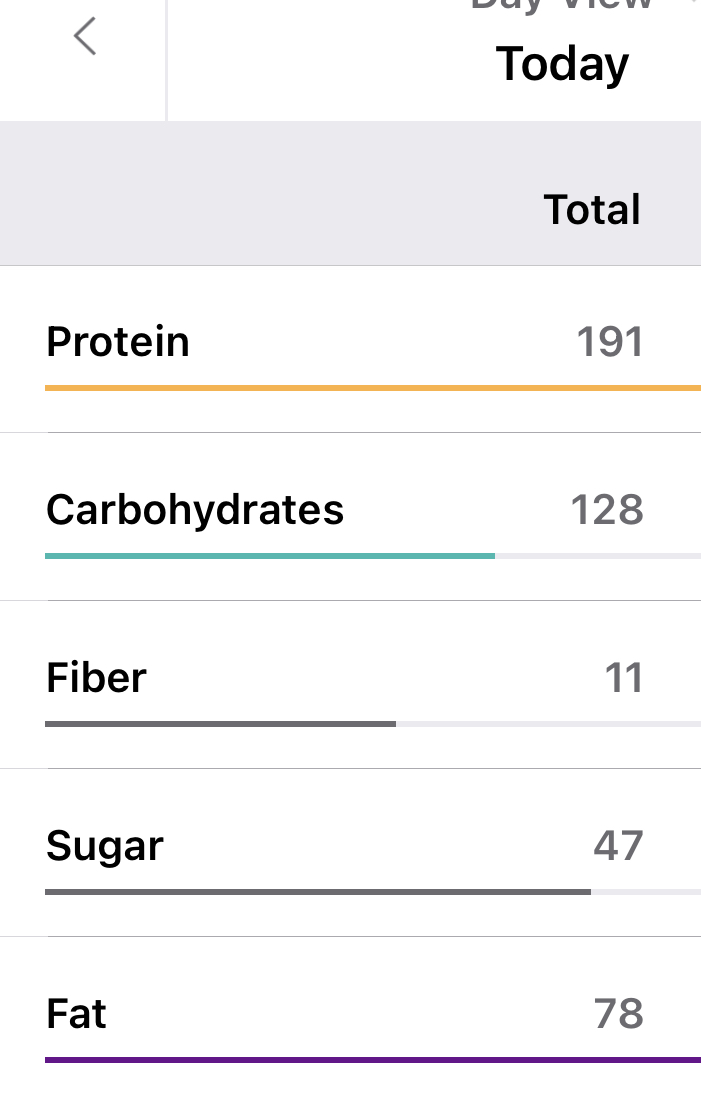Tap the purple Fat progress bar
Viewport: 701px width, 1094px height.
(x=372, y=1059)
